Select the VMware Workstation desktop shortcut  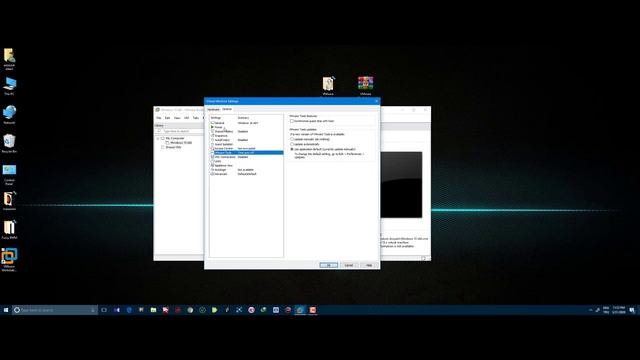pos(9,260)
